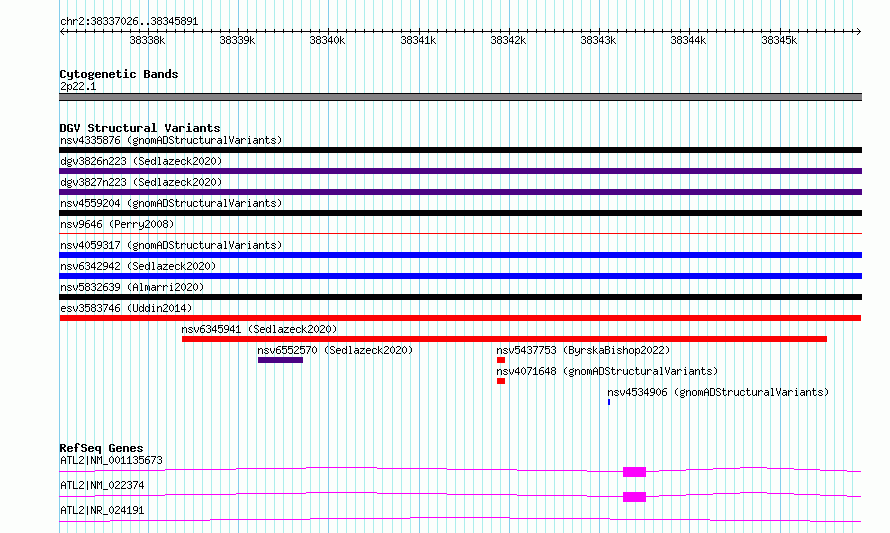The image size is (890, 533).
Task: Open the nsv6342942 Sedlazeck2020 label
Action: point(138,266)
